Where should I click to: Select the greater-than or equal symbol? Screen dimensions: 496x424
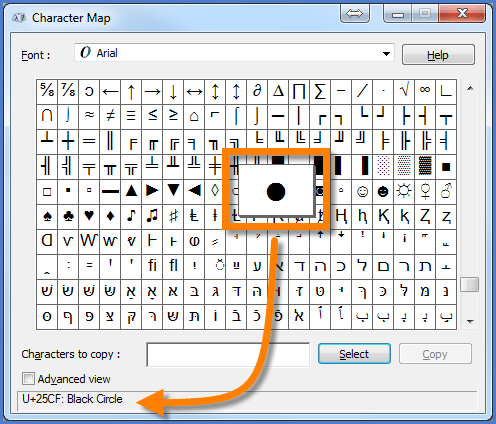click(x=173, y=116)
